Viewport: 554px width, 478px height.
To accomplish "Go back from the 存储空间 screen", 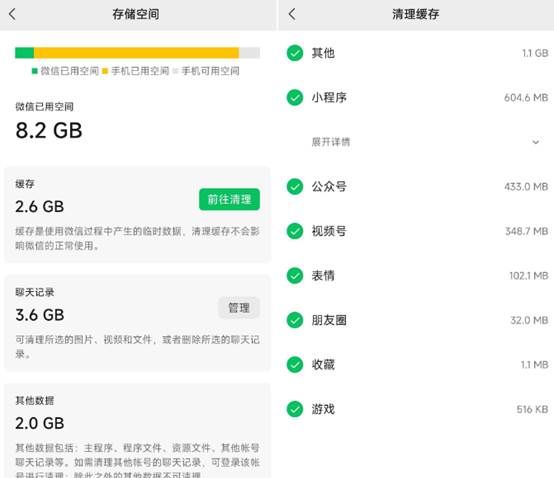I will 12,14.
